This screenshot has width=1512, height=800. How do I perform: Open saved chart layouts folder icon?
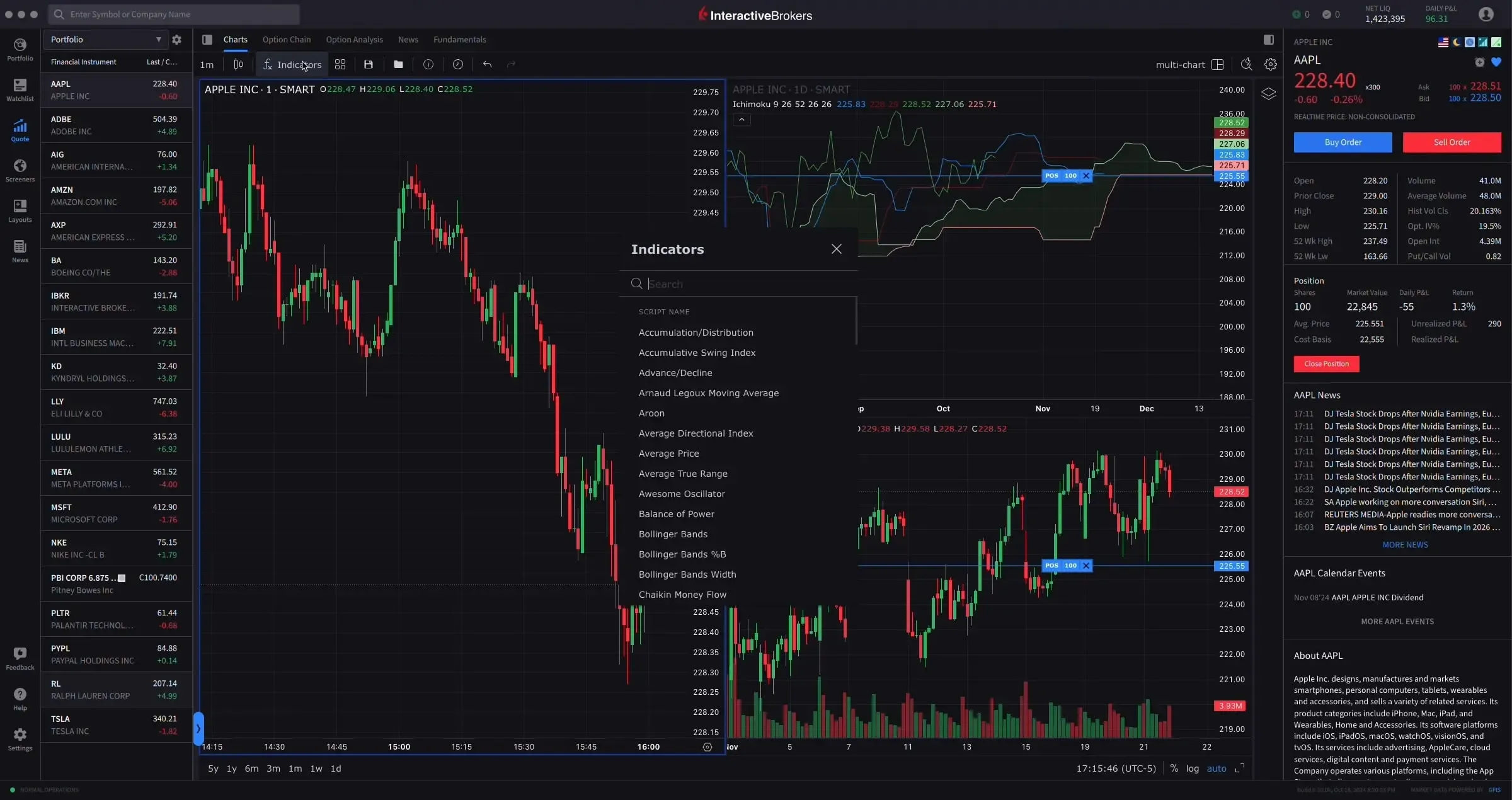[x=398, y=64]
